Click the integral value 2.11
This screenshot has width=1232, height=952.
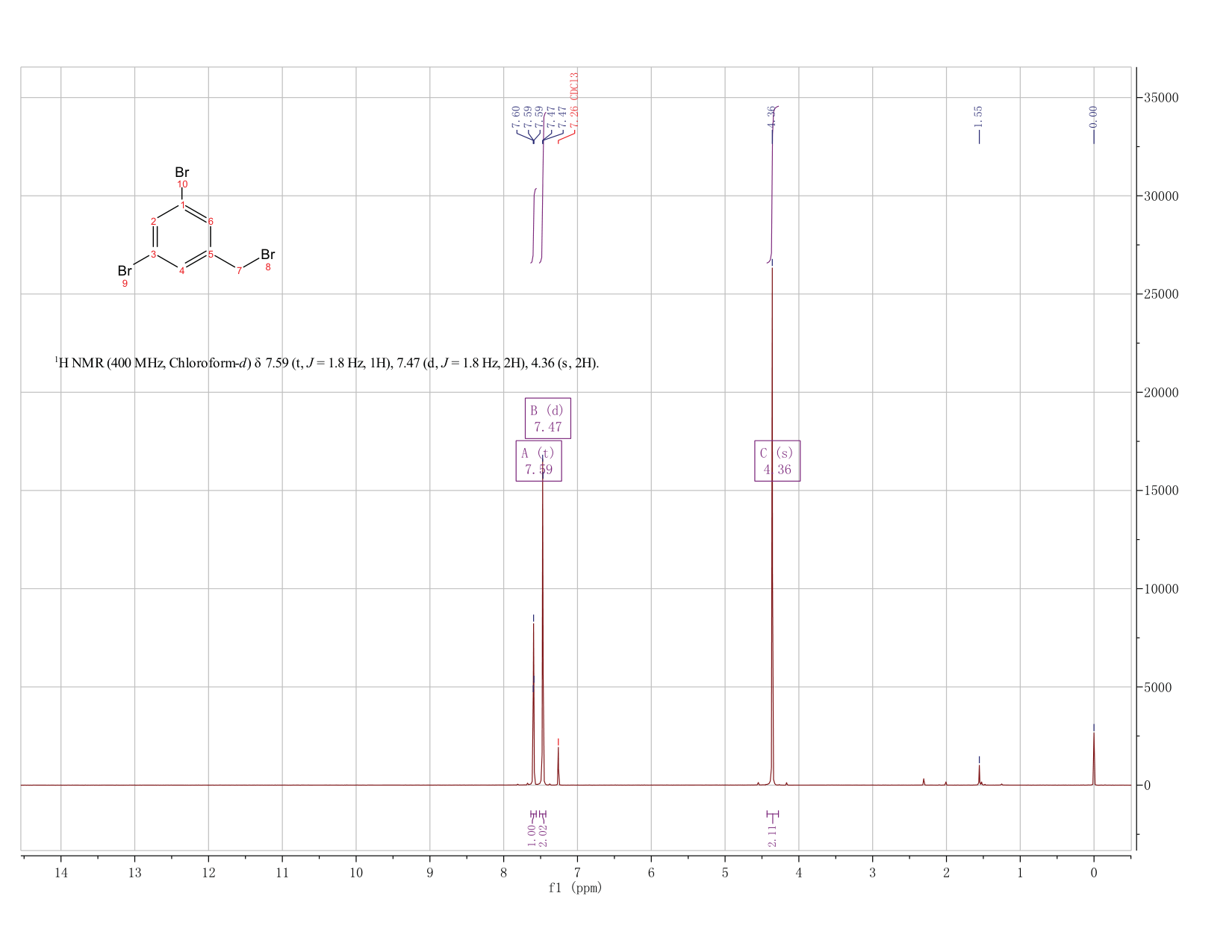[772, 836]
